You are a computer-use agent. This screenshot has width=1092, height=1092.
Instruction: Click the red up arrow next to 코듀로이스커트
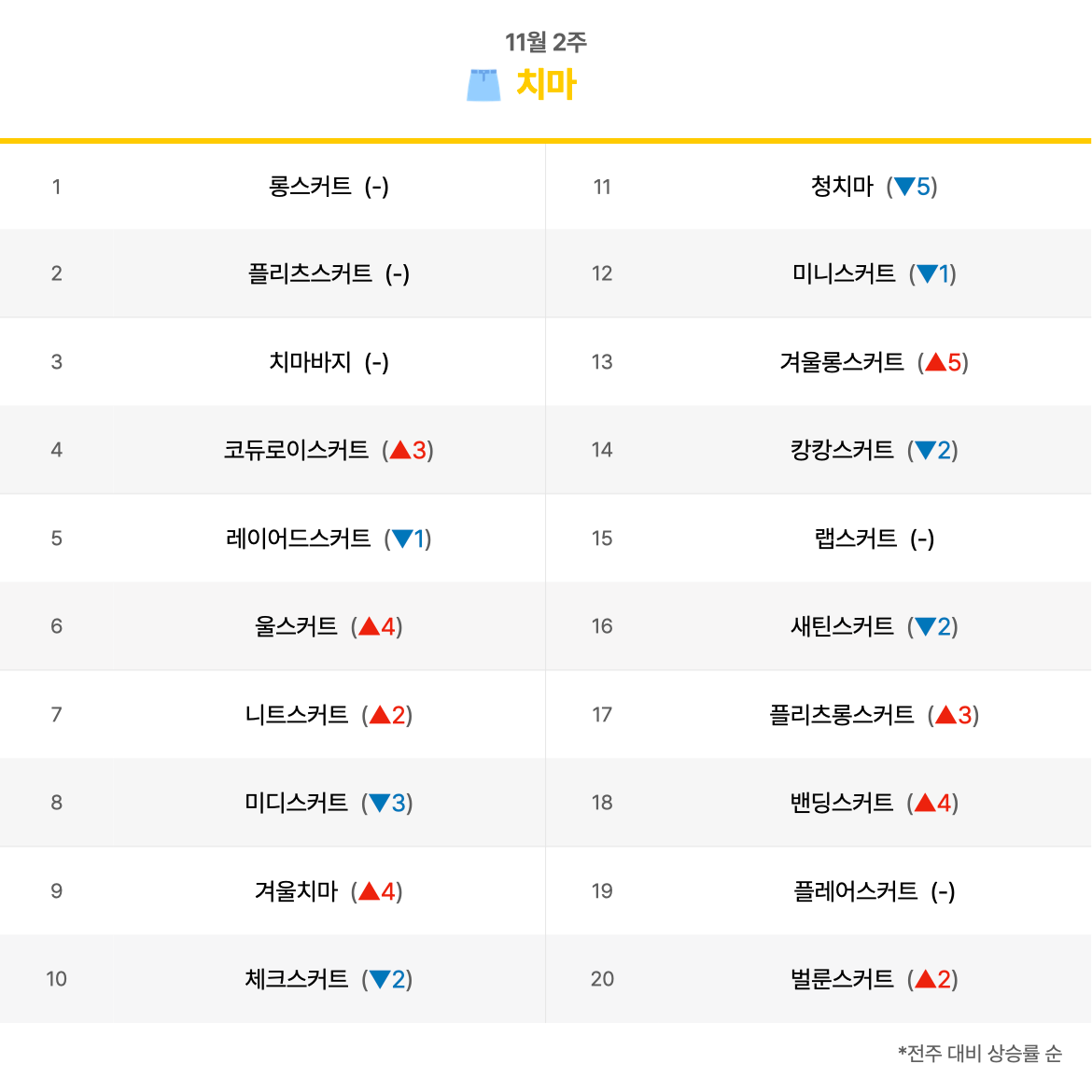click(x=399, y=450)
